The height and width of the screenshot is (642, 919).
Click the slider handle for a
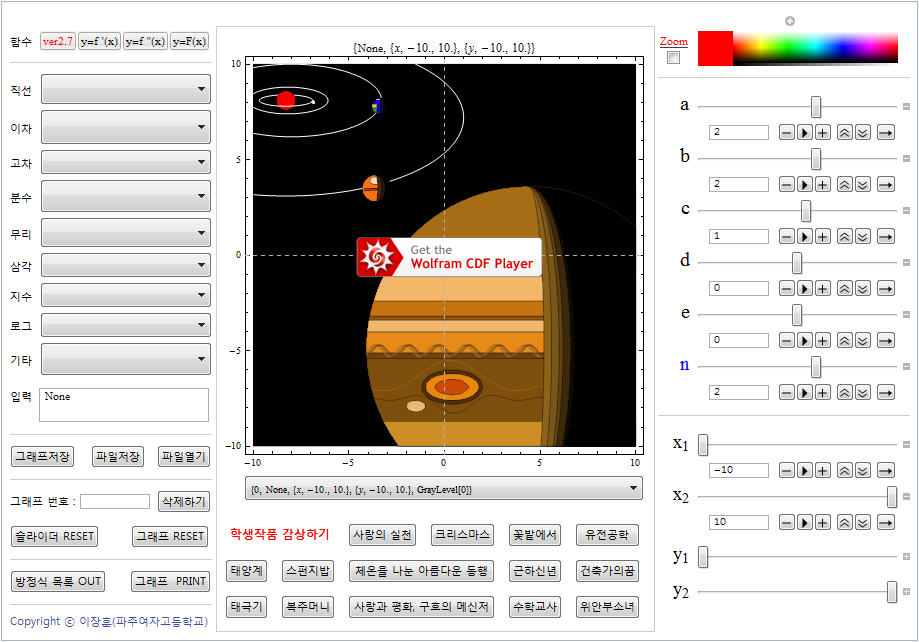(x=815, y=107)
